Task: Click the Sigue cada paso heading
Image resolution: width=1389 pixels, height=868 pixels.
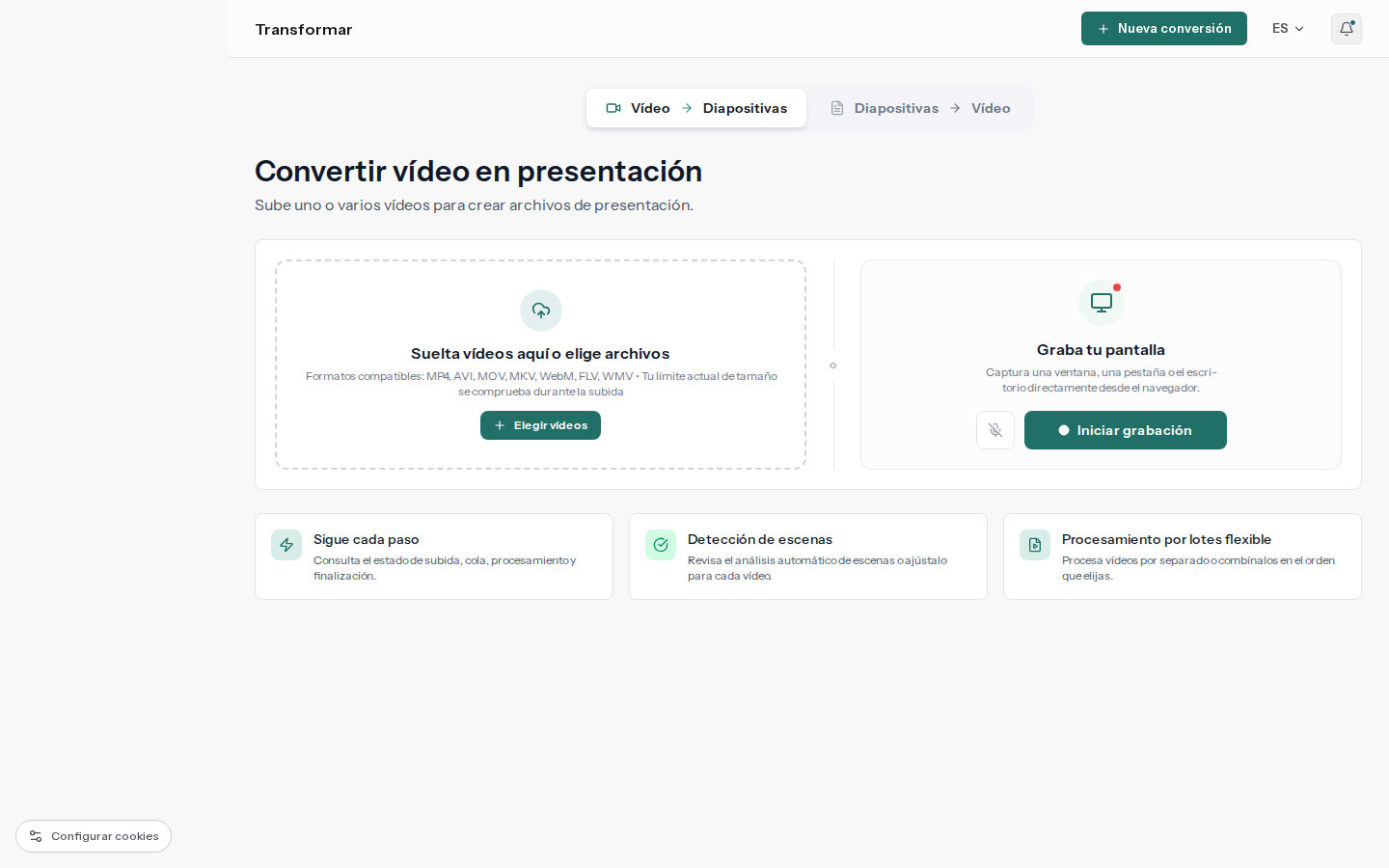Action: tap(367, 539)
